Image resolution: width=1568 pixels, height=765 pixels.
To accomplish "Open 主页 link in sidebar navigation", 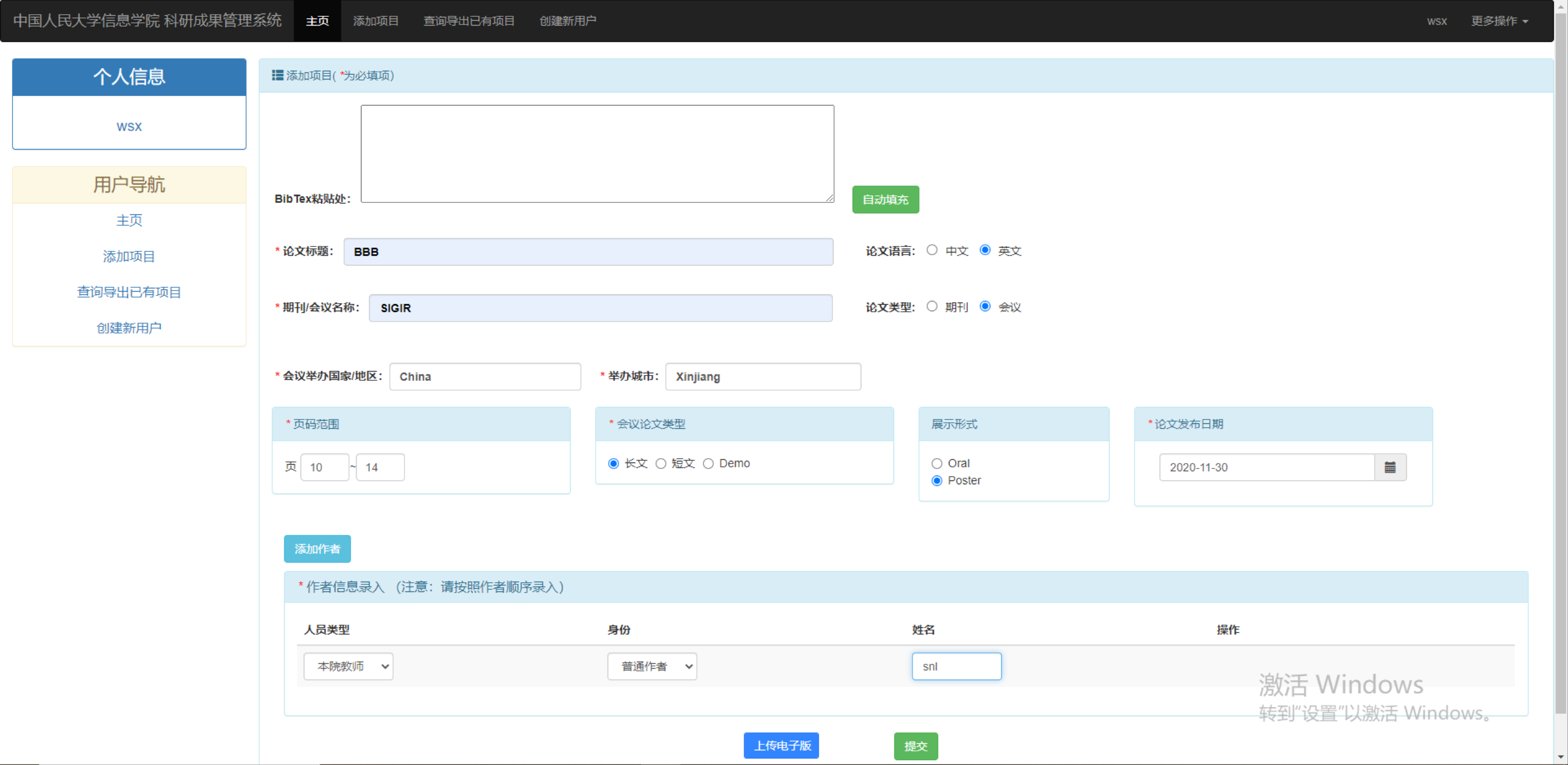I will click(x=129, y=220).
